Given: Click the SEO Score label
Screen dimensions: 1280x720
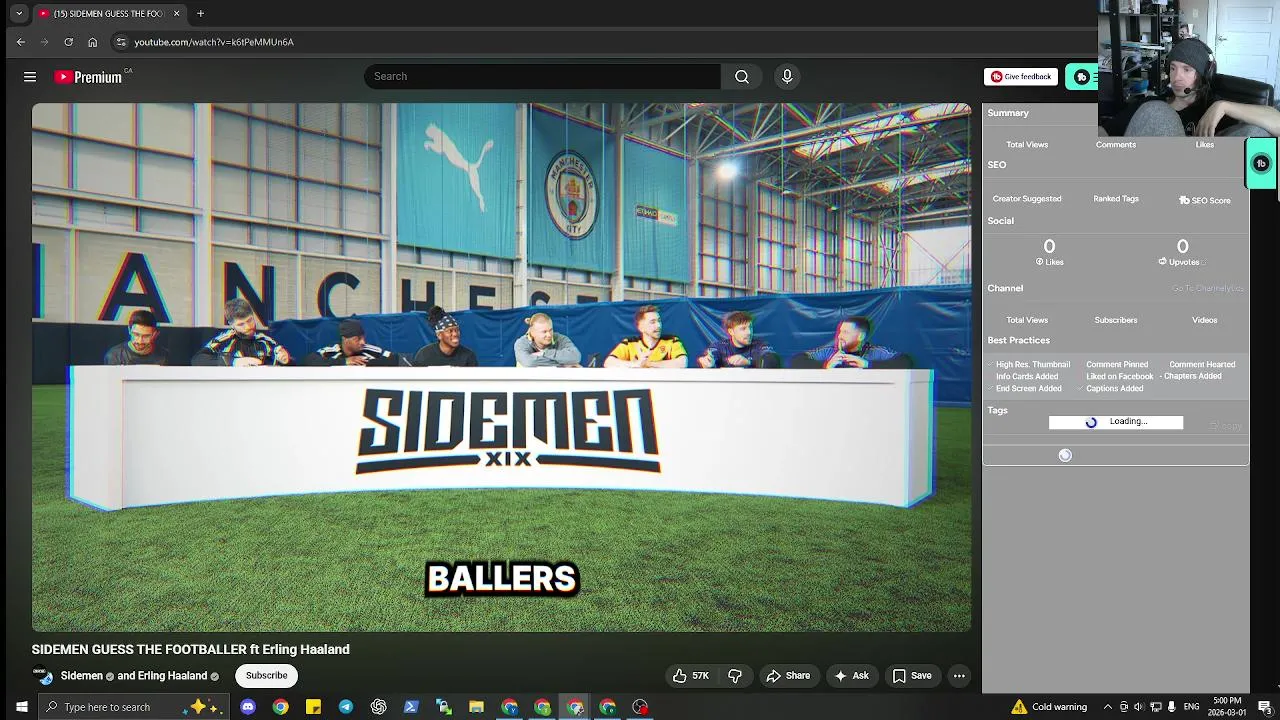Looking at the screenshot, I should coord(1205,200).
